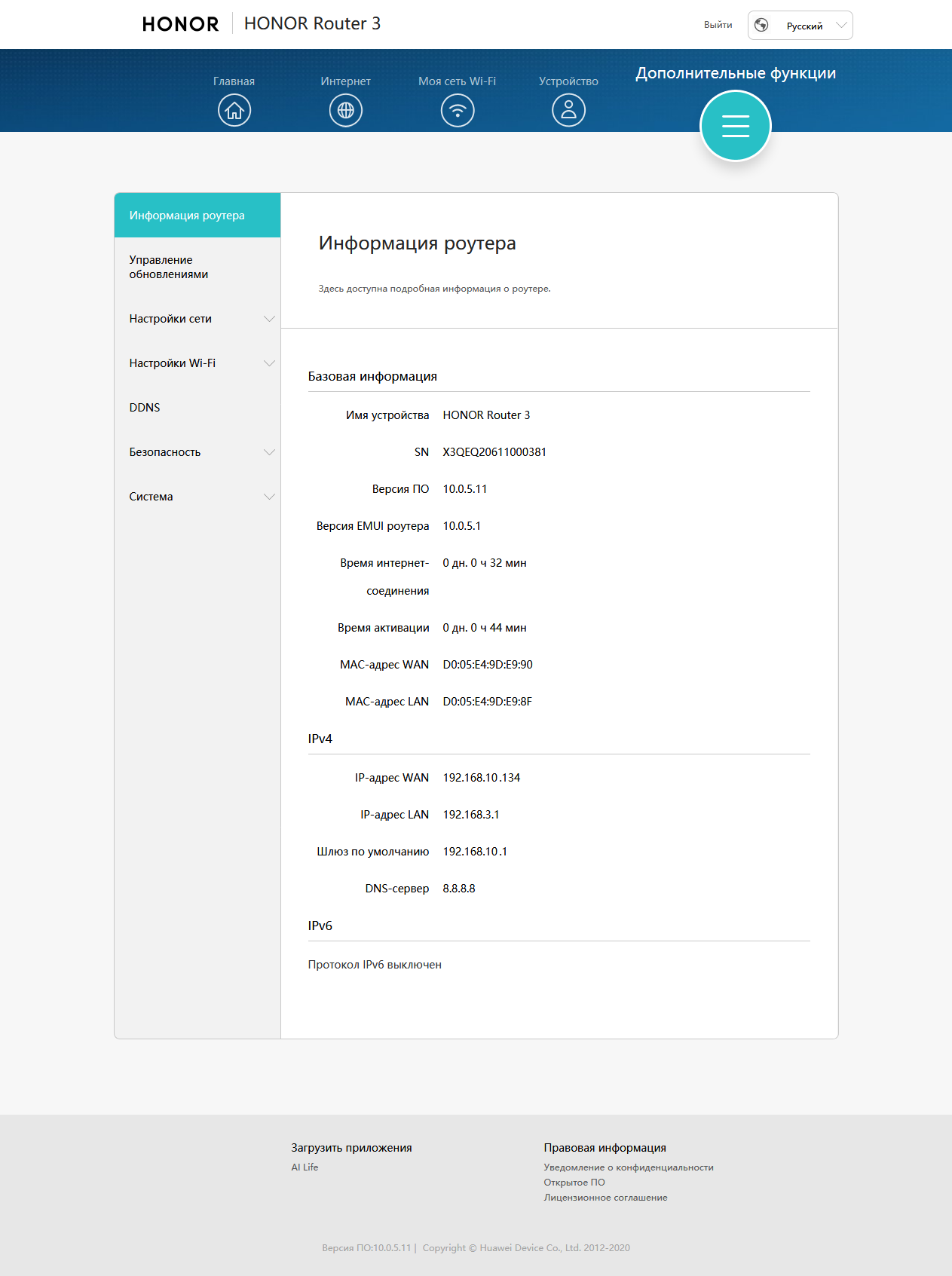Click WAN MAC D0:05:E4:9D:E9:90
Screen dimensions: 952x1276
click(488, 665)
